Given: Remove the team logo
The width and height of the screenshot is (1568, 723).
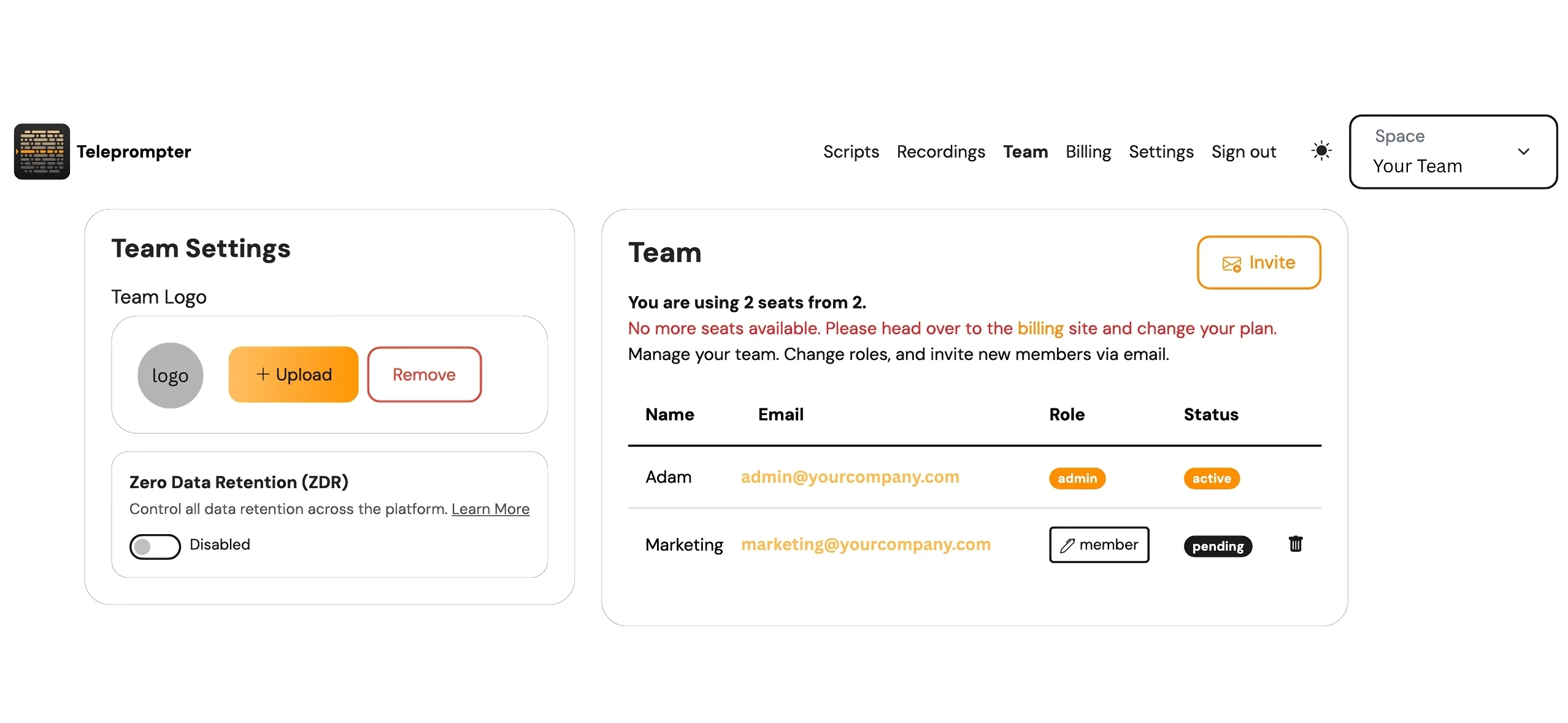Looking at the screenshot, I should (x=424, y=374).
